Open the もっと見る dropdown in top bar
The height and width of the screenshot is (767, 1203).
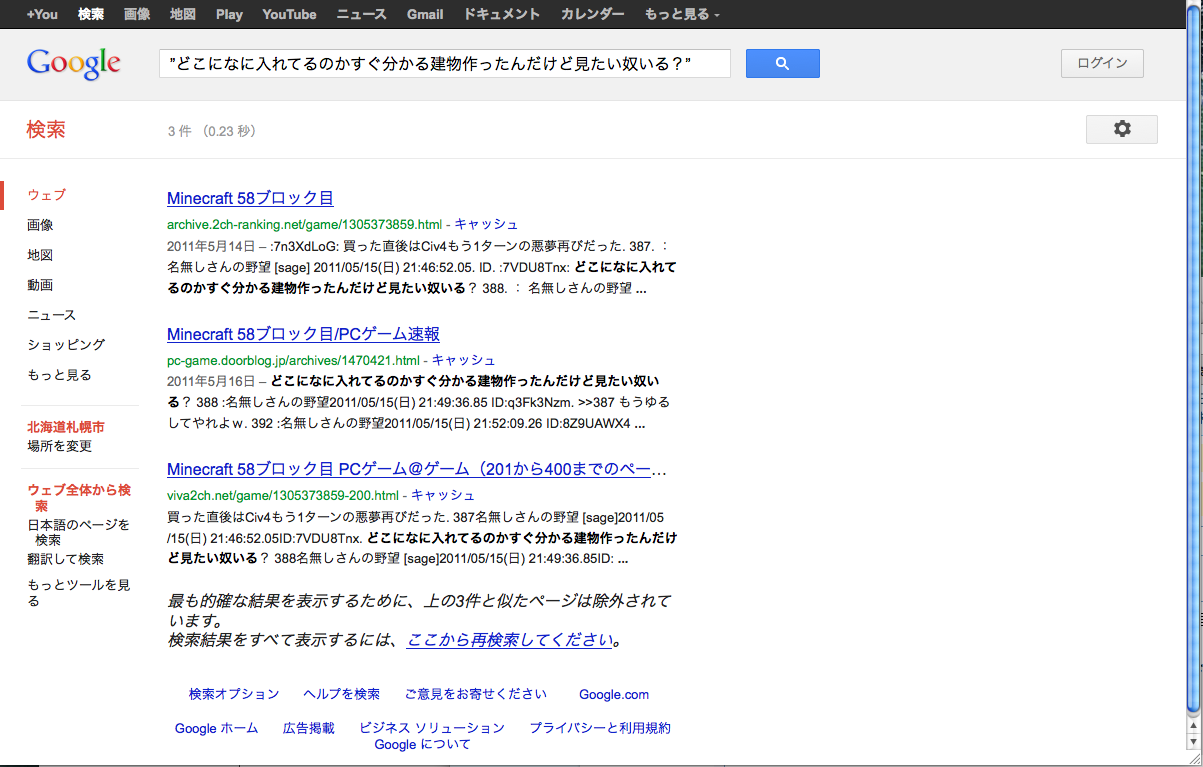coord(681,14)
